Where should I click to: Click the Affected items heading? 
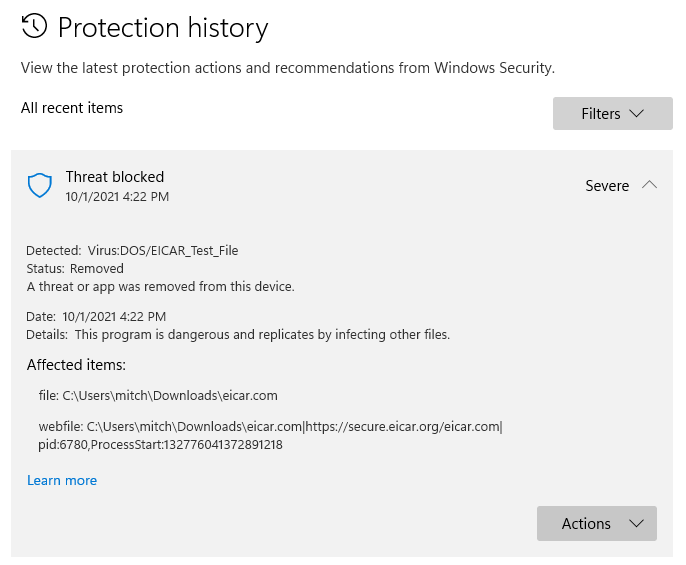pyautogui.click(x=76, y=365)
